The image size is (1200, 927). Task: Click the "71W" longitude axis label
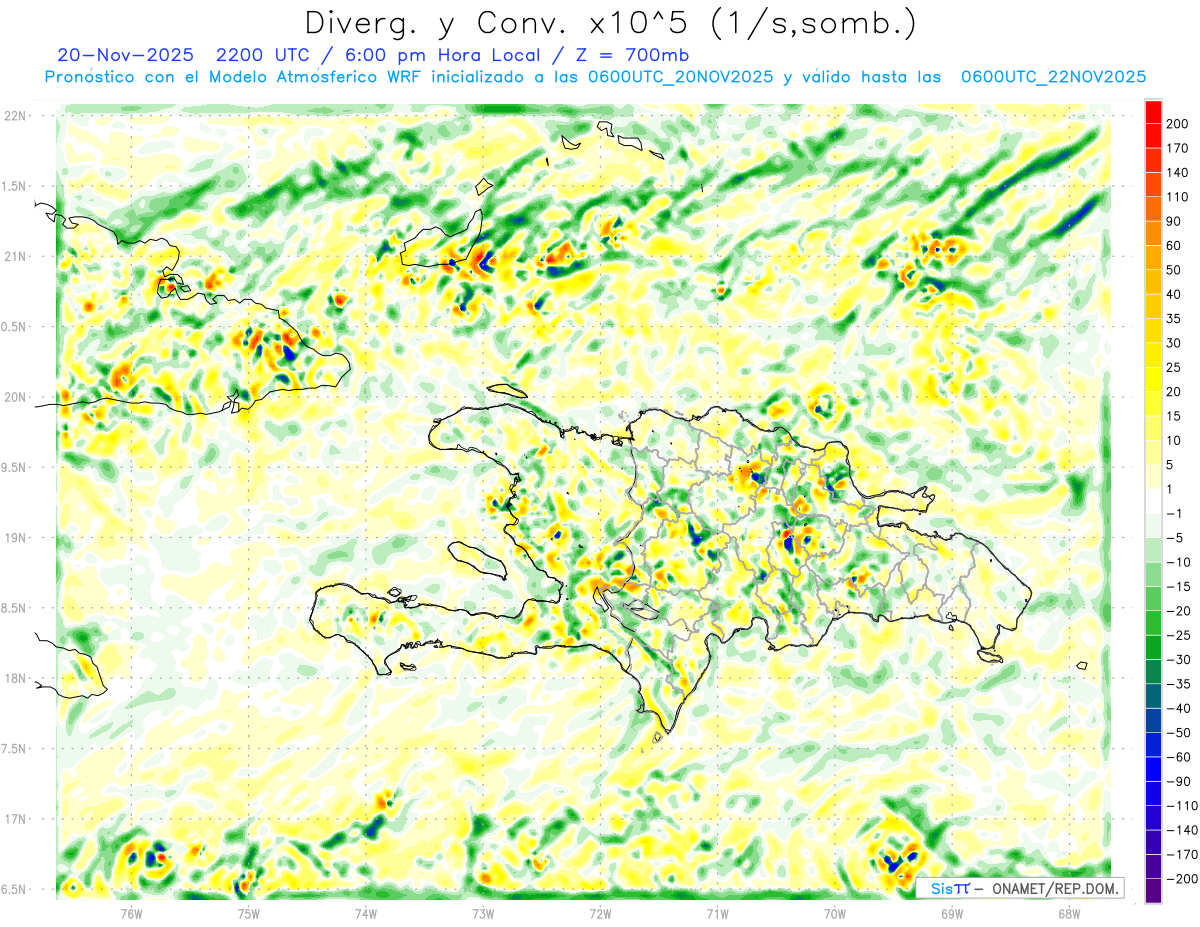(x=717, y=913)
